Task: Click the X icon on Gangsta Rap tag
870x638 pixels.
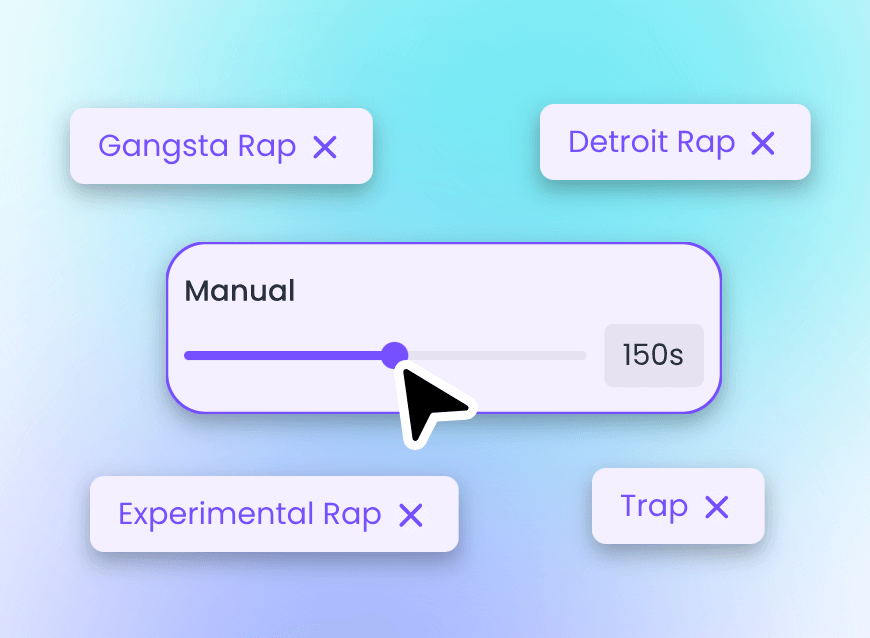Action: pyautogui.click(x=325, y=146)
